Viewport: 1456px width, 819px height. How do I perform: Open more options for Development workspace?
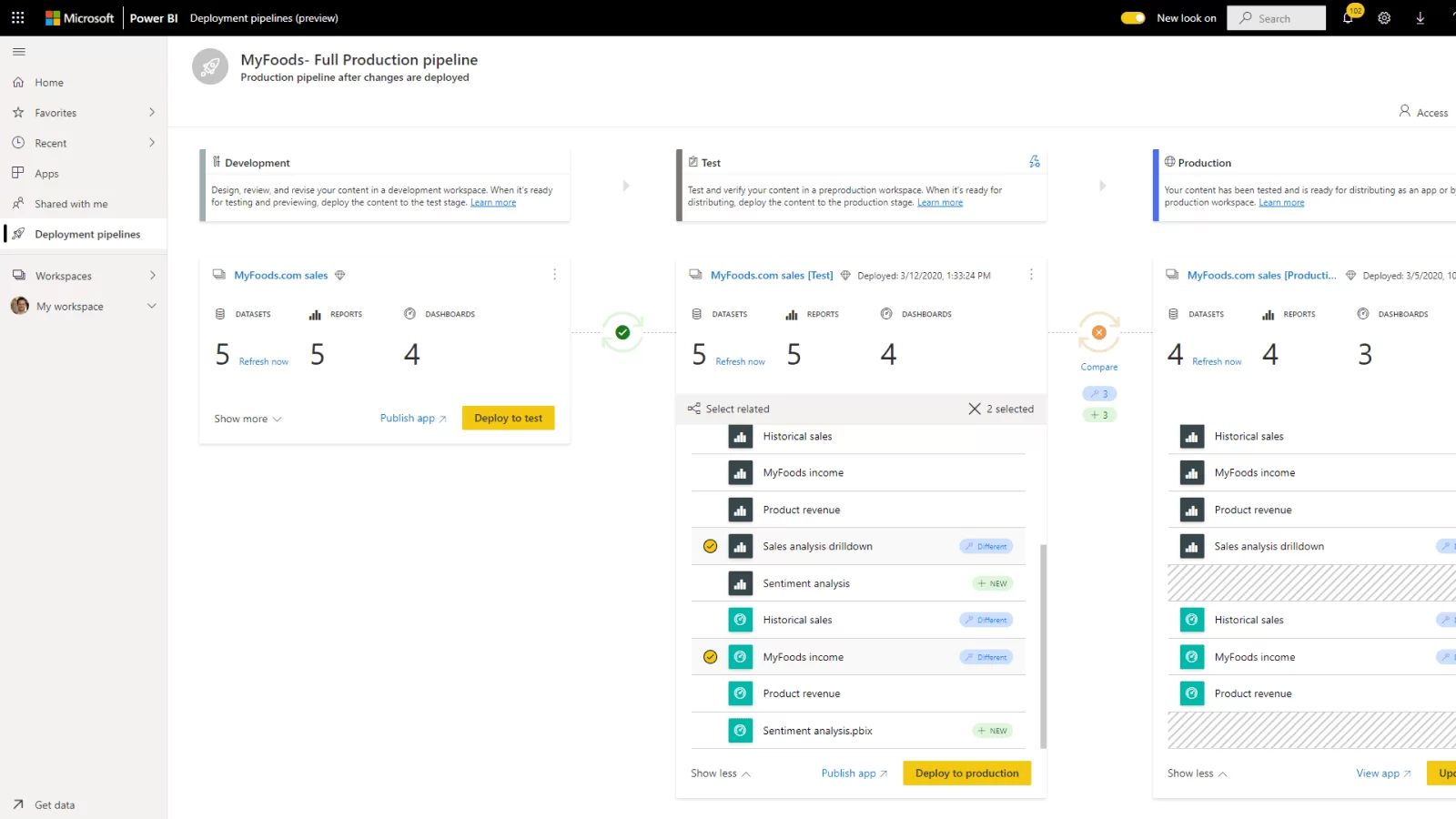click(554, 275)
